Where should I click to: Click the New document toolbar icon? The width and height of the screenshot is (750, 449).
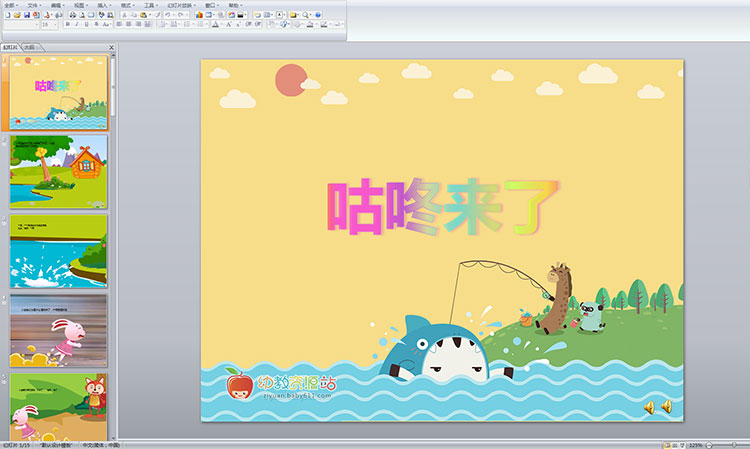pos(7,15)
